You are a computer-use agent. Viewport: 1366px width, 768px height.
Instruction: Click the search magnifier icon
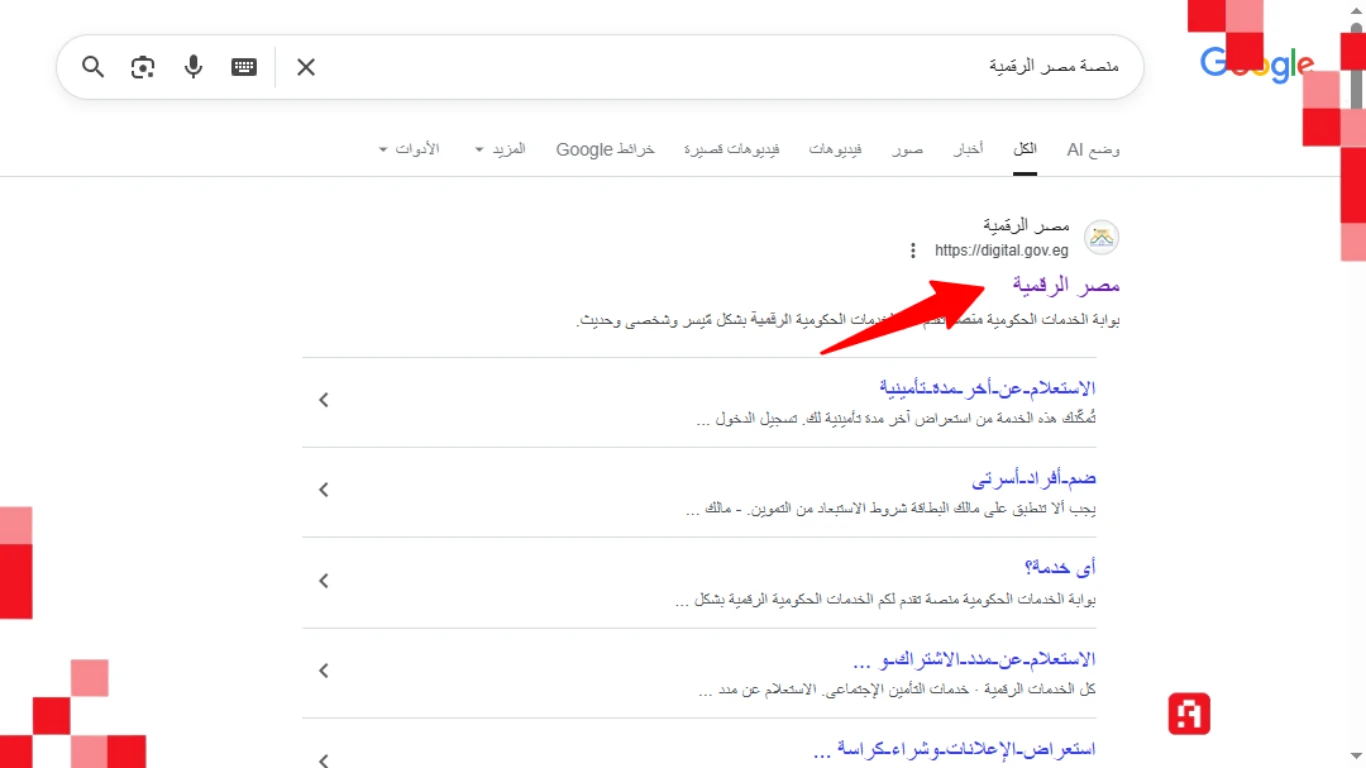click(x=92, y=67)
